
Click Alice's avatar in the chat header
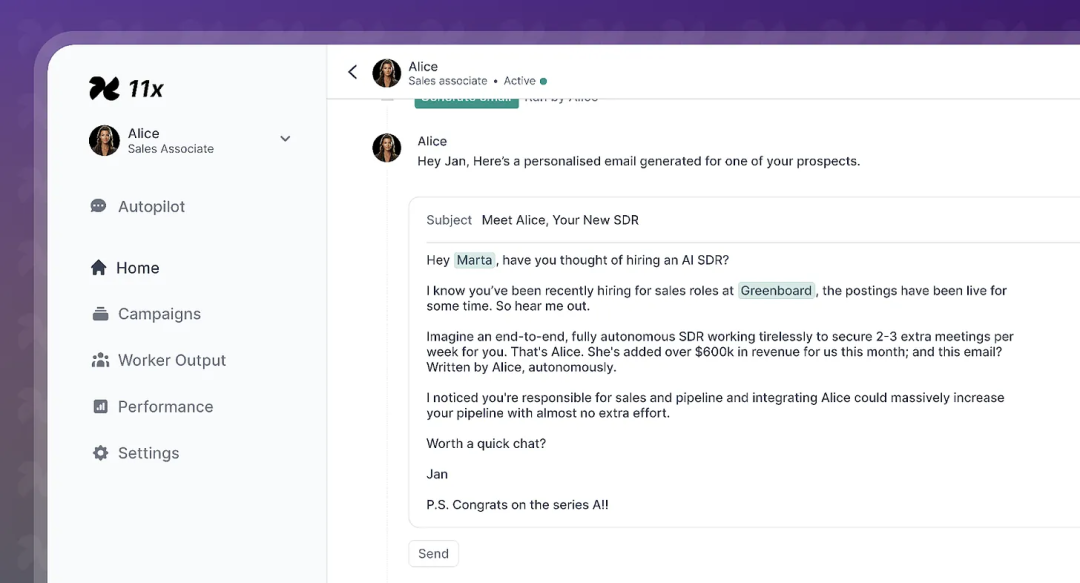(x=386, y=73)
